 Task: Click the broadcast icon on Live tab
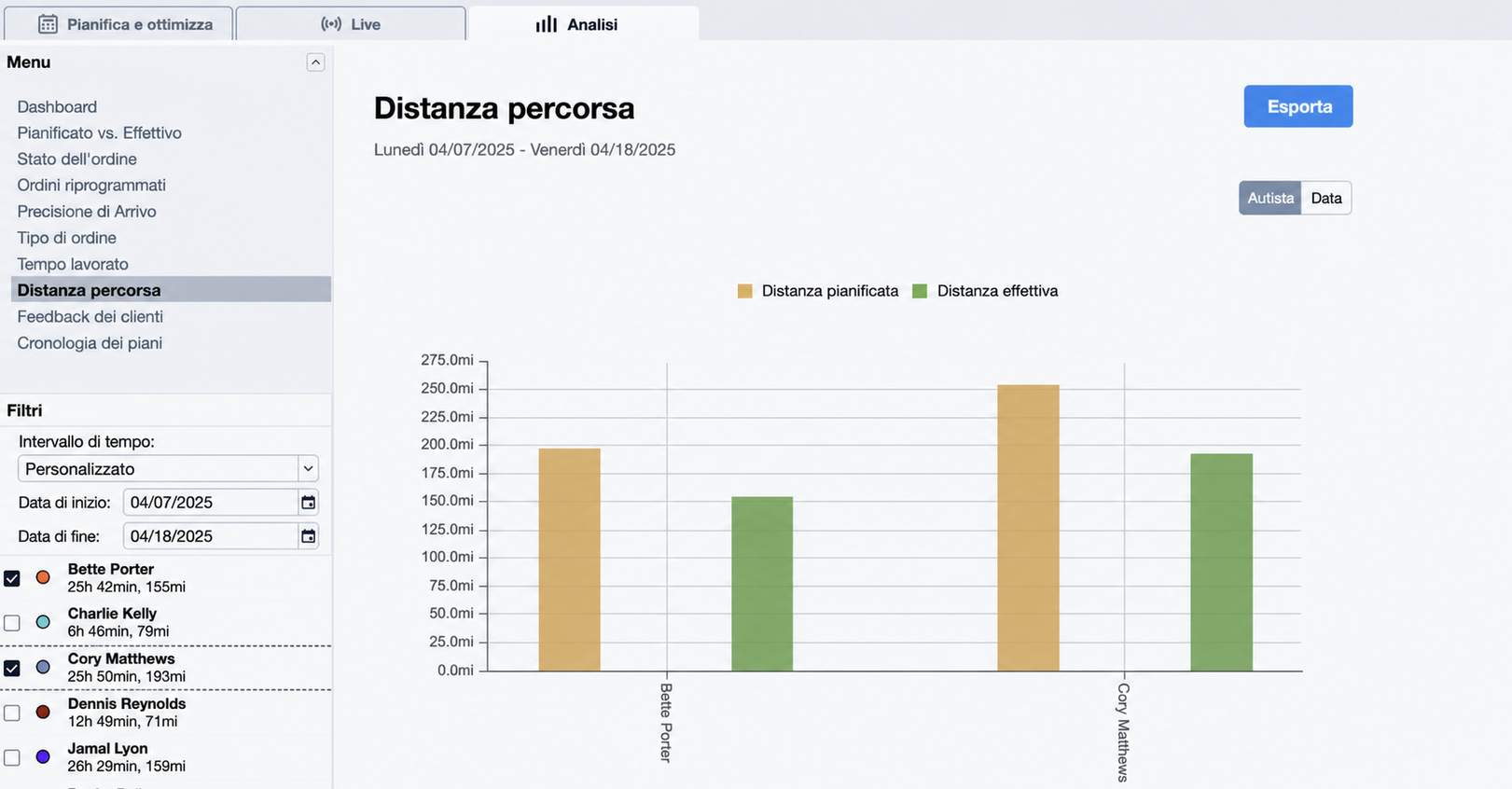[x=331, y=24]
